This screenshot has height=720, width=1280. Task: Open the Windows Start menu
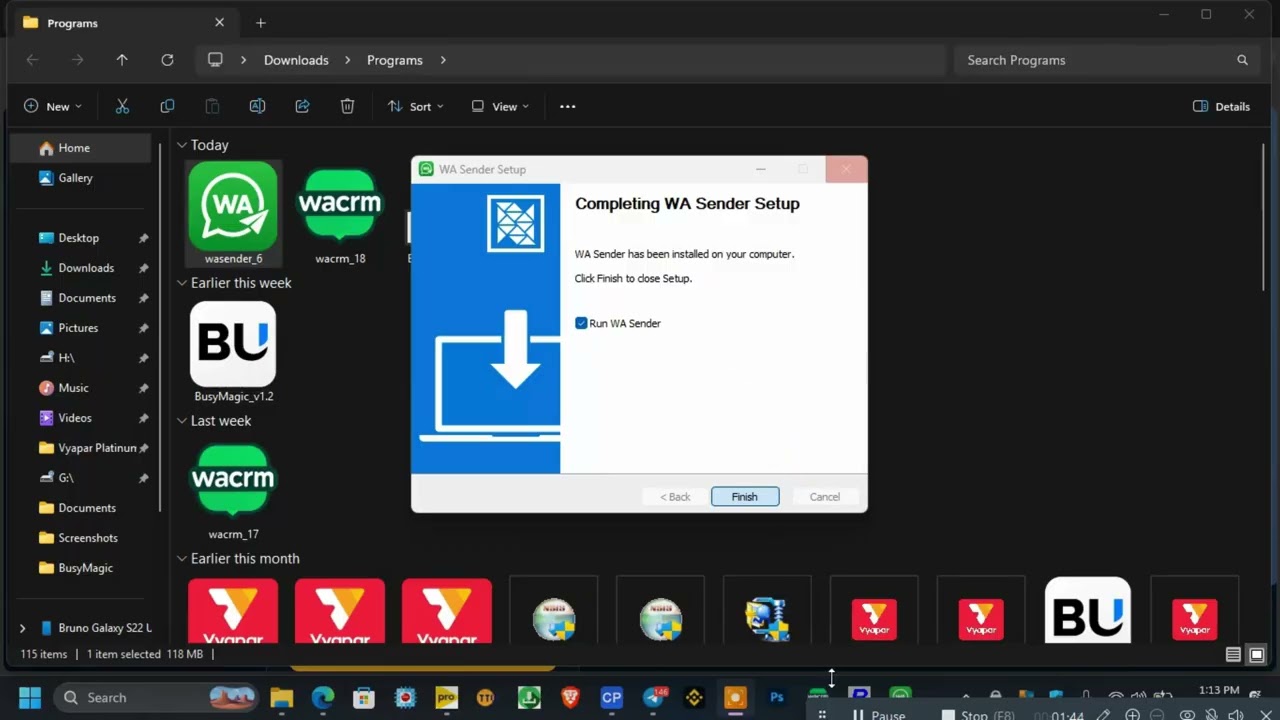(30, 697)
